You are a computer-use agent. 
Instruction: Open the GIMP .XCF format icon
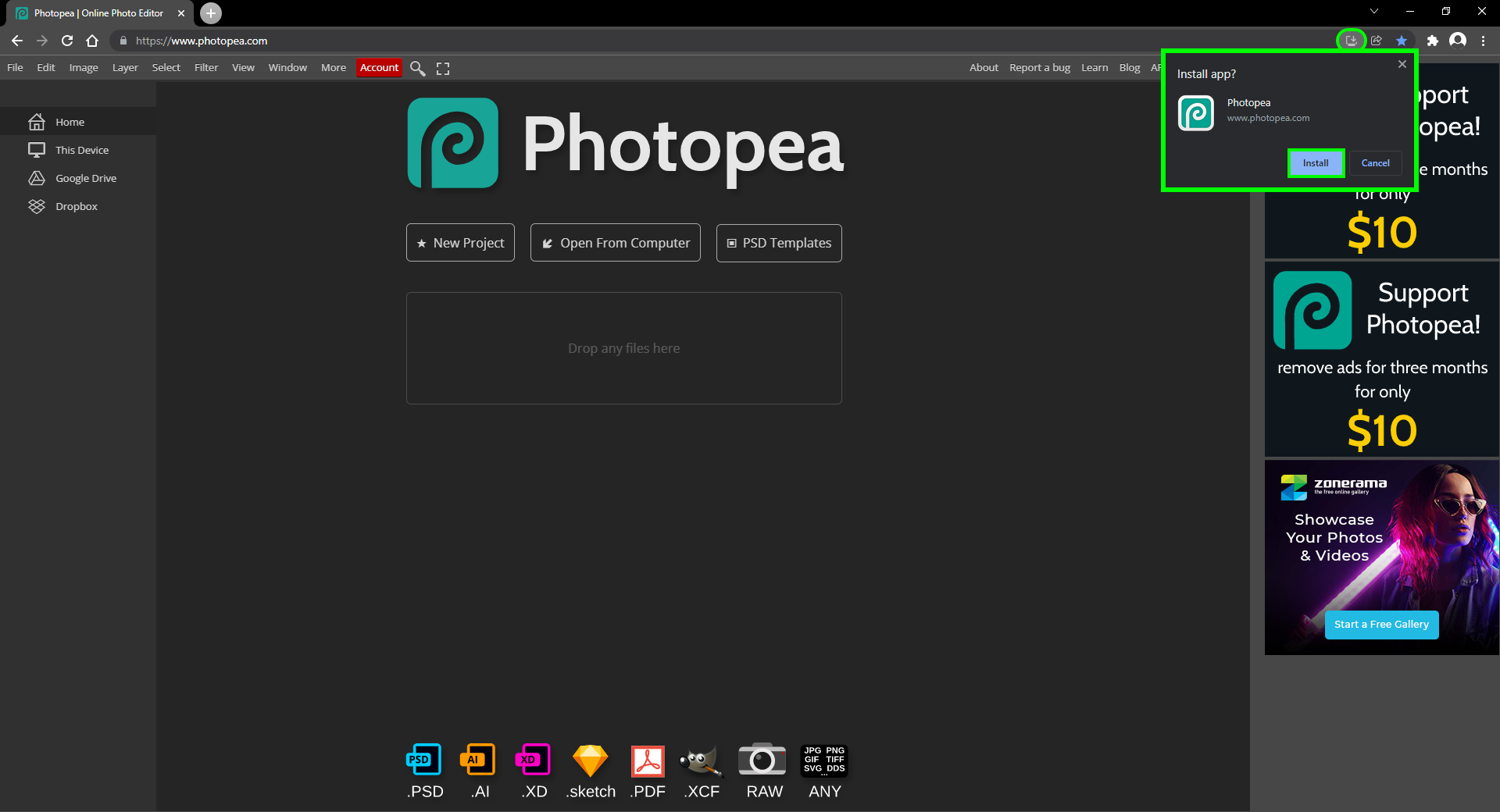click(x=701, y=759)
